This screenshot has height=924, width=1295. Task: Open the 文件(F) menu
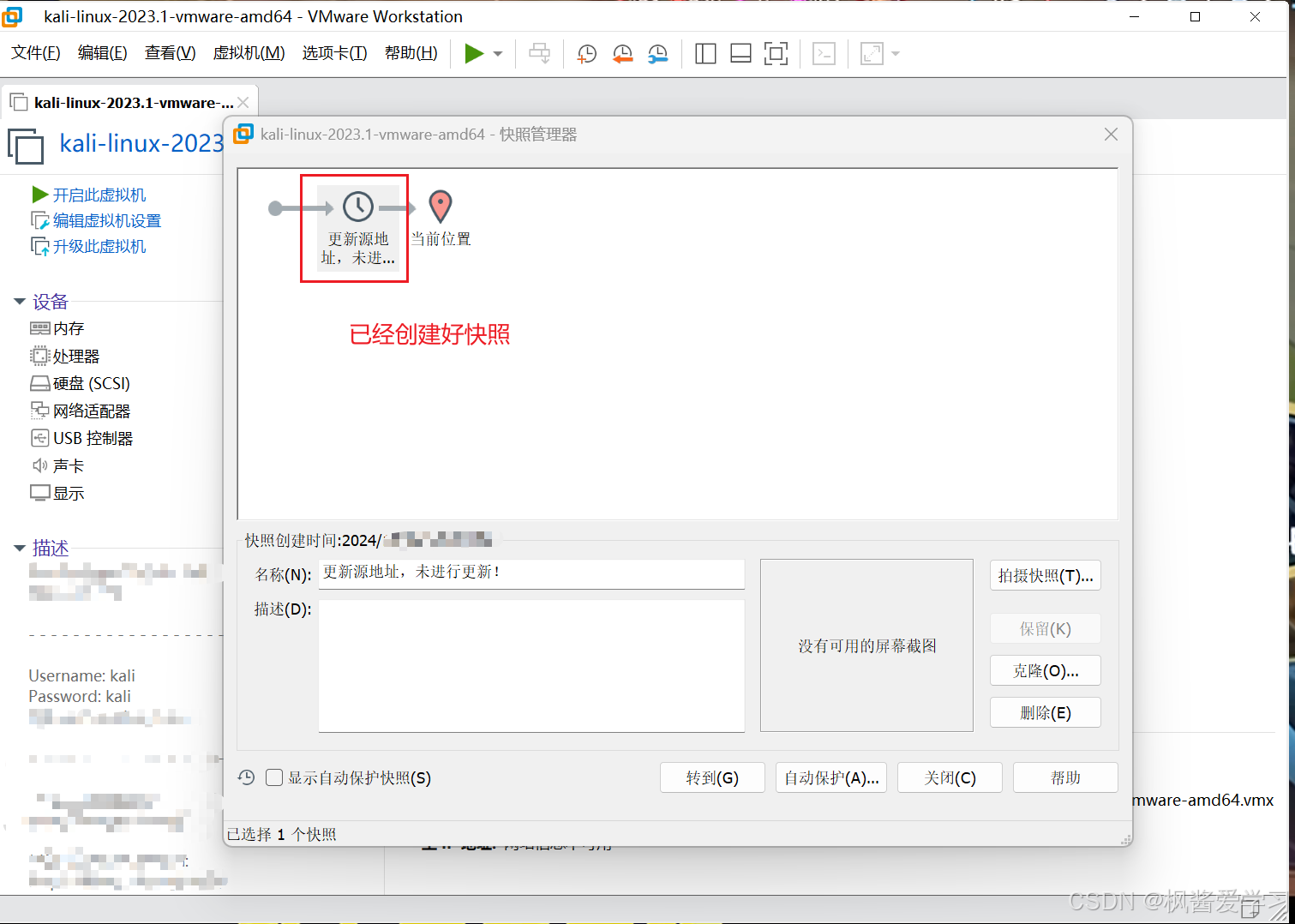point(36,53)
